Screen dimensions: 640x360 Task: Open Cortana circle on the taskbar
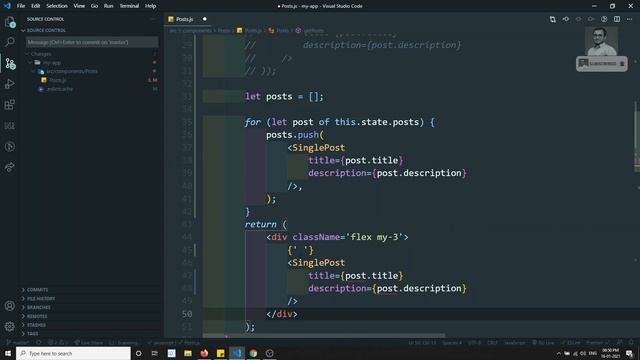click(138, 353)
